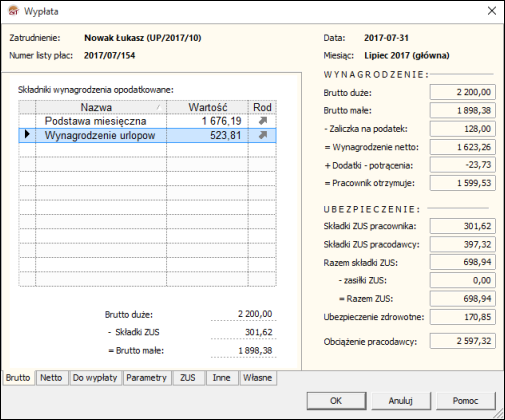Click the Zaliczka na podatek field
This screenshot has width=505, height=420.
point(463,129)
